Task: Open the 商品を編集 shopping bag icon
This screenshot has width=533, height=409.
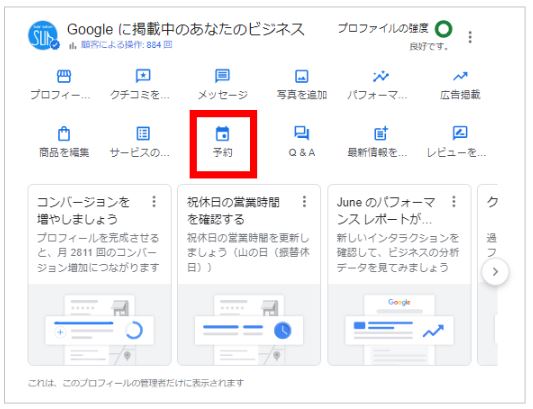Action: point(64,134)
